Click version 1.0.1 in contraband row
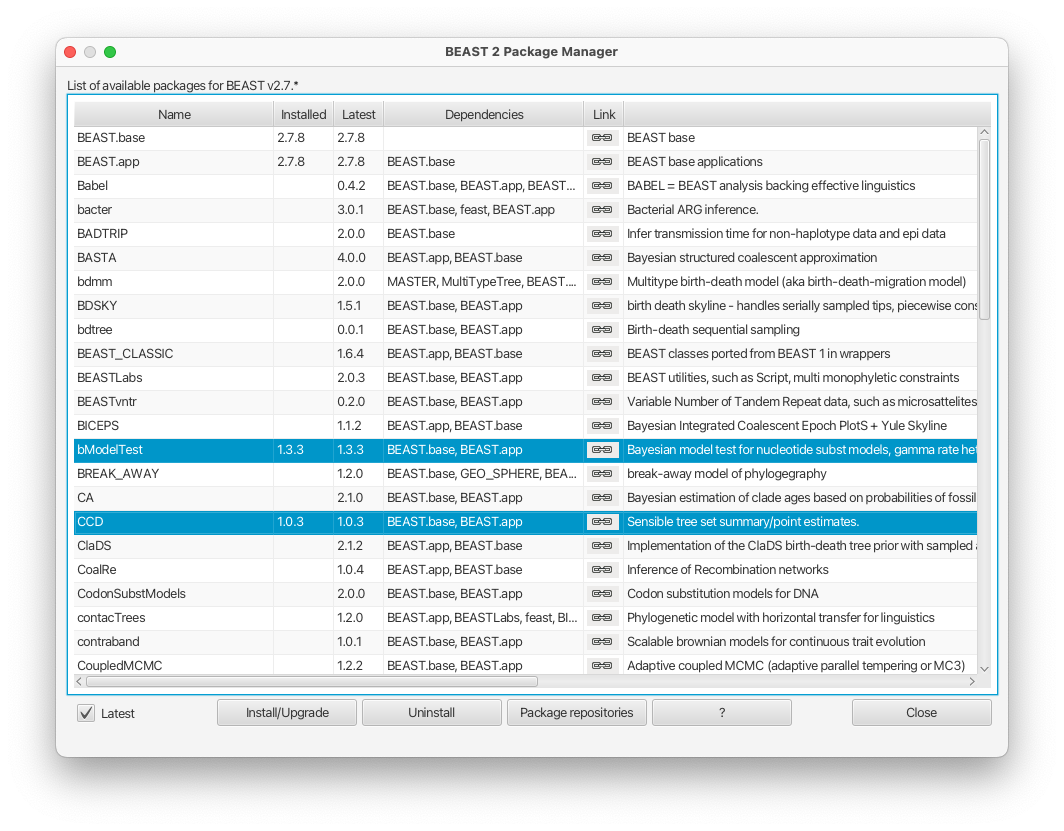 point(349,642)
